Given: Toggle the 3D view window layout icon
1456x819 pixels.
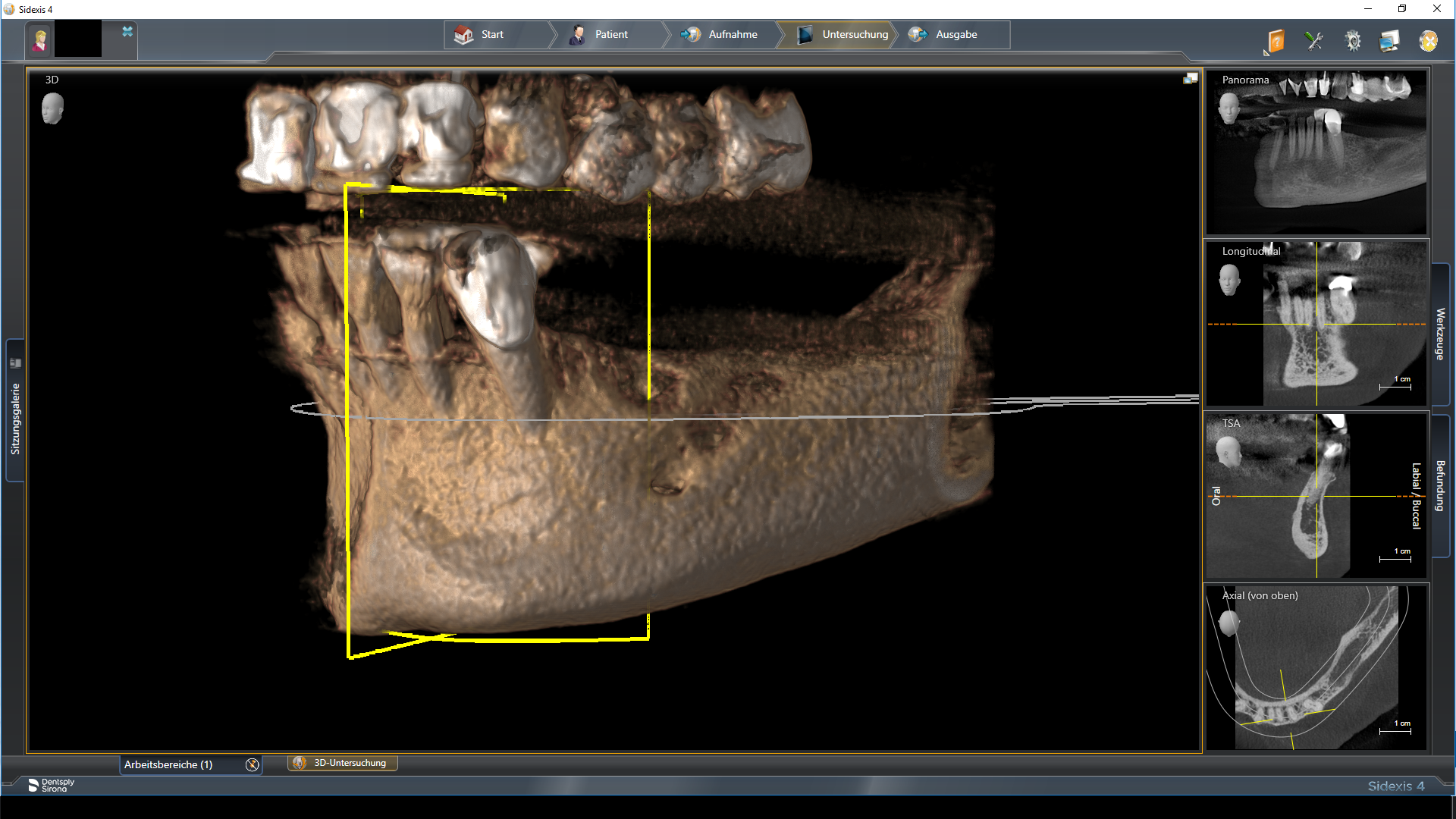Looking at the screenshot, I should tap(1190, 79).
